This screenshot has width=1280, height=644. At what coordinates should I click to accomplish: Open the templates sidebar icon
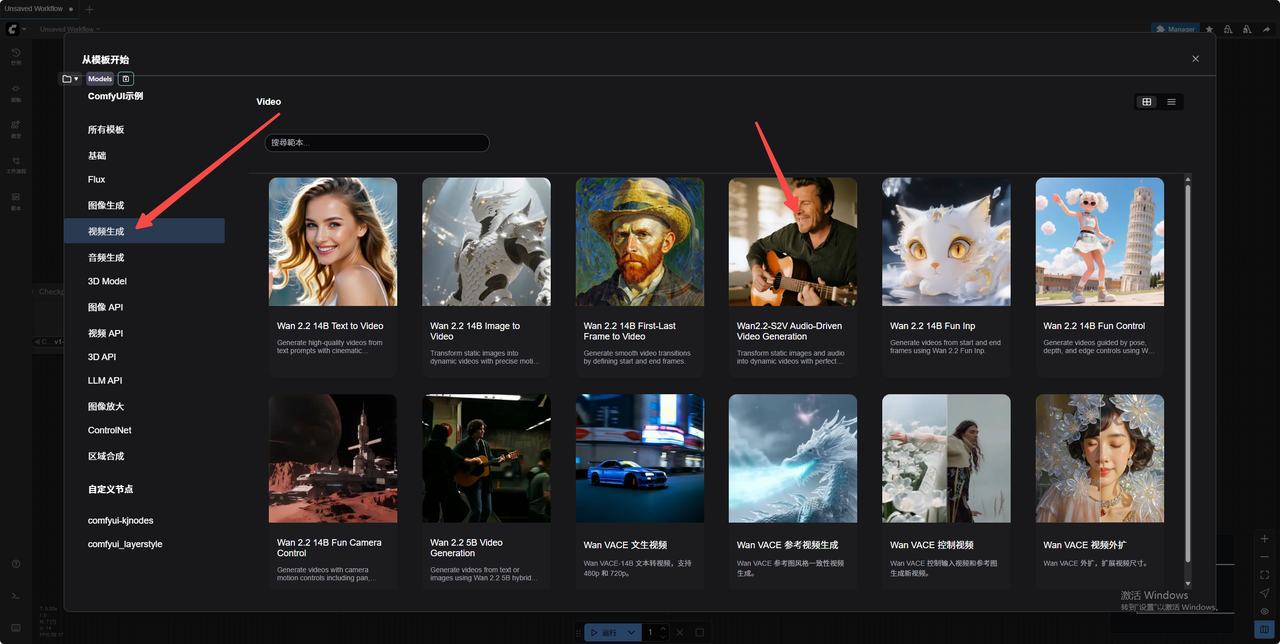(16, 199)
